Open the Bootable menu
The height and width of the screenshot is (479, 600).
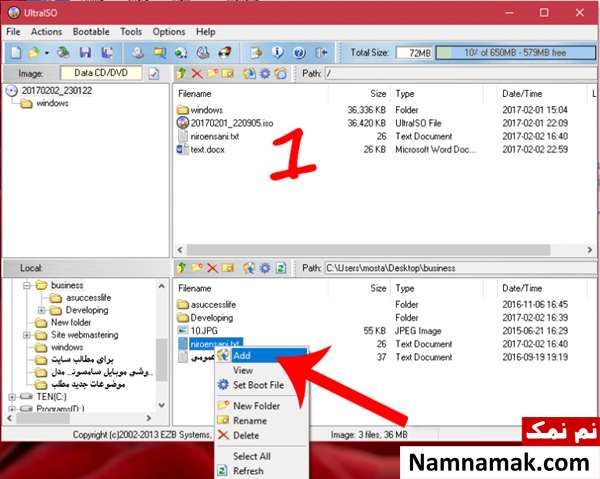click(91, 32)
